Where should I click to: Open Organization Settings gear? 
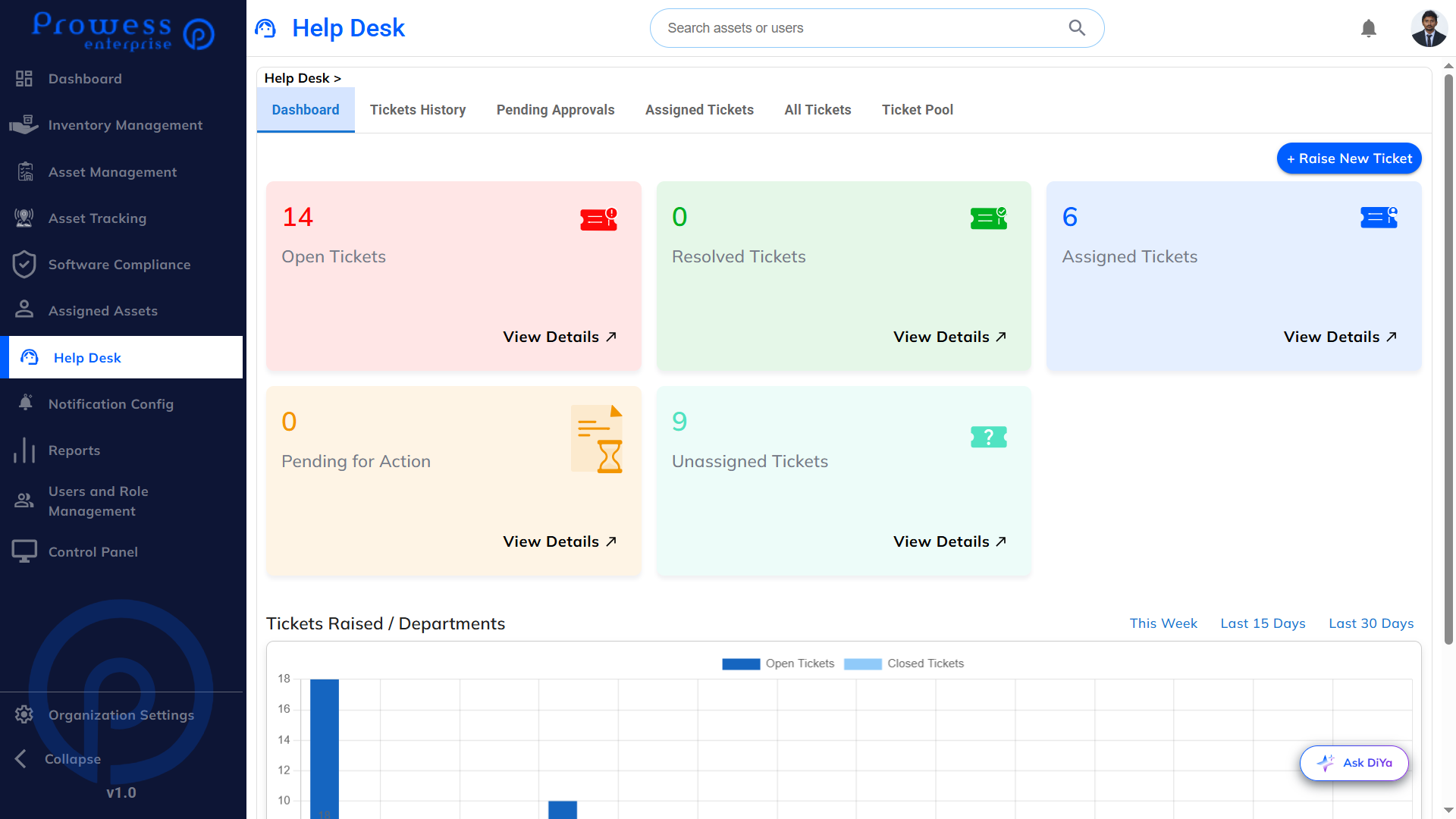pyautogui.click(x=24, y=714)
